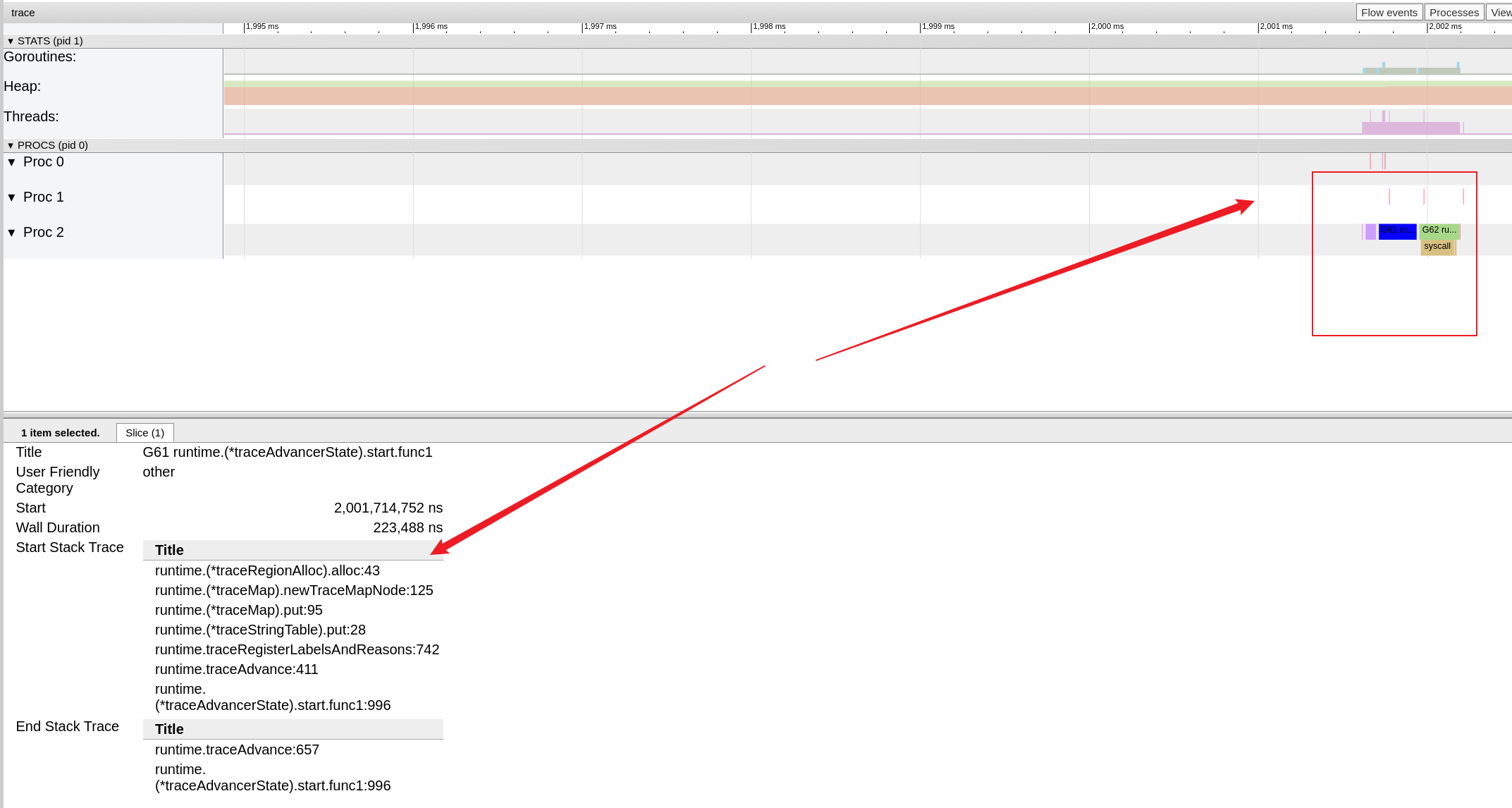Collapse the Proc 1 row arrow

click(x=11, y=197)
